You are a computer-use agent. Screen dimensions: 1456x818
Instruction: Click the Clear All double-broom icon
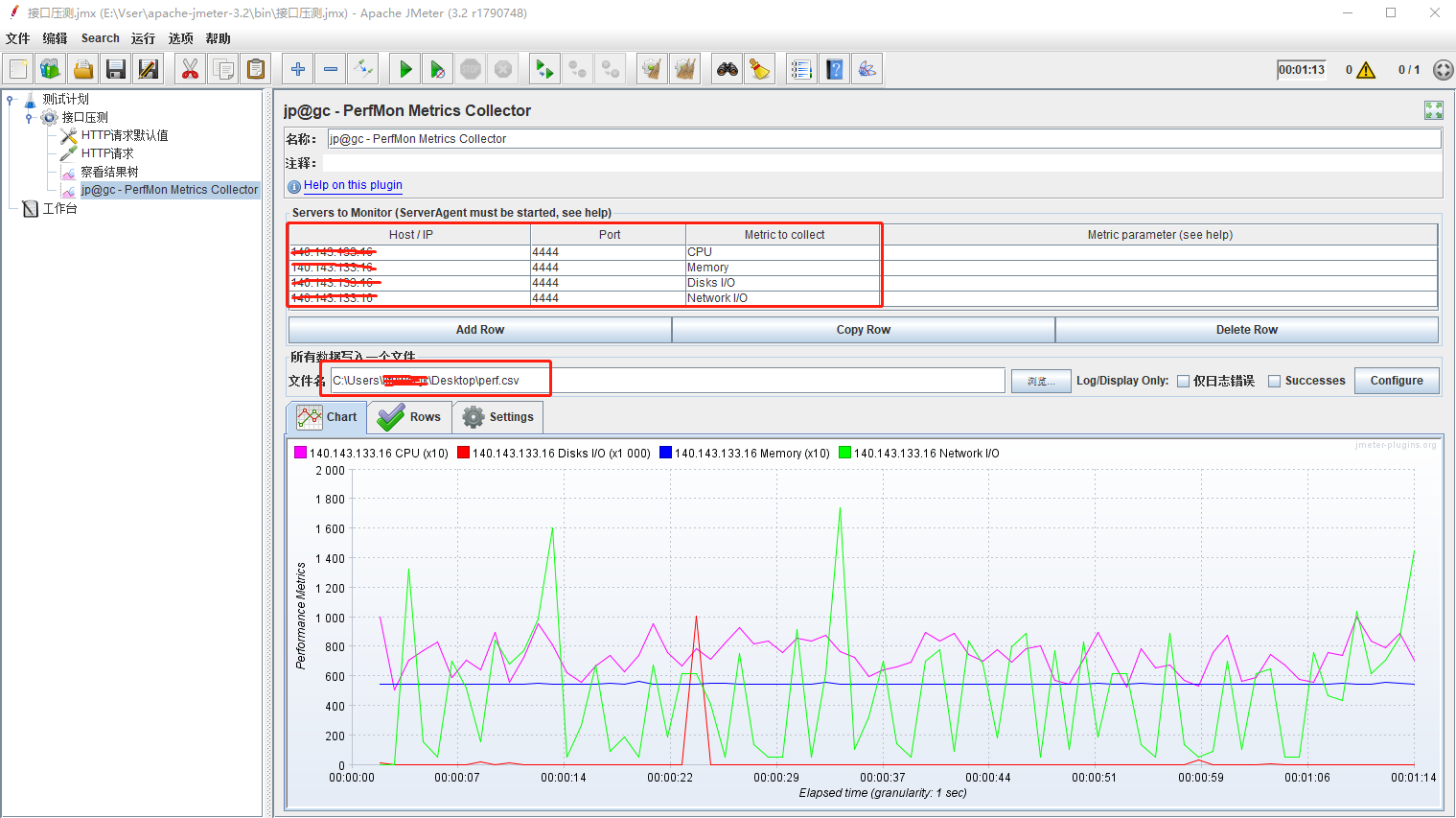click(685, 69)
